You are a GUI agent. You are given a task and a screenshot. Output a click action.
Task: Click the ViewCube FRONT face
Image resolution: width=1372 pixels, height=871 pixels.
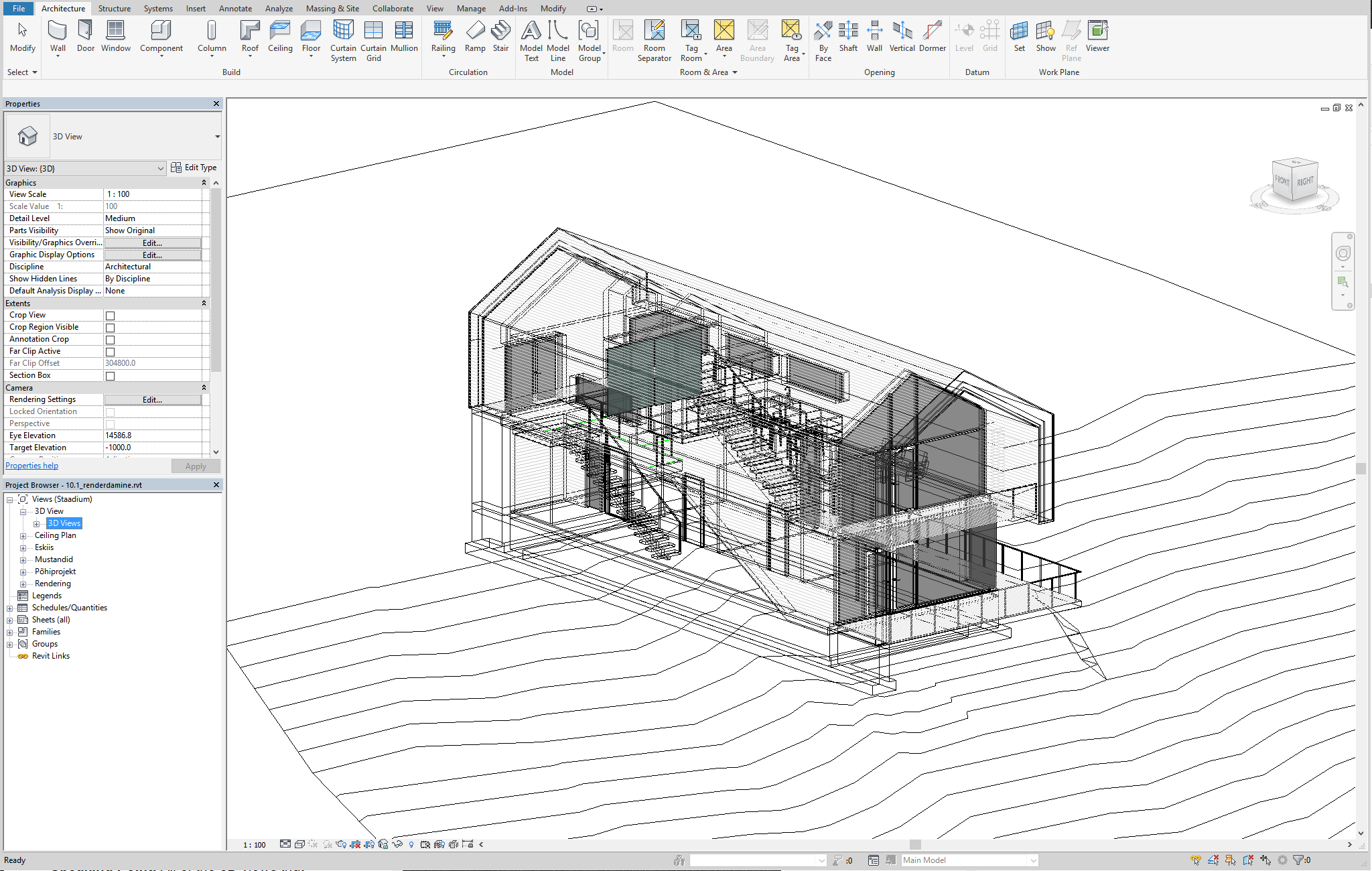pyautogui.click(x=1282, y=180)
